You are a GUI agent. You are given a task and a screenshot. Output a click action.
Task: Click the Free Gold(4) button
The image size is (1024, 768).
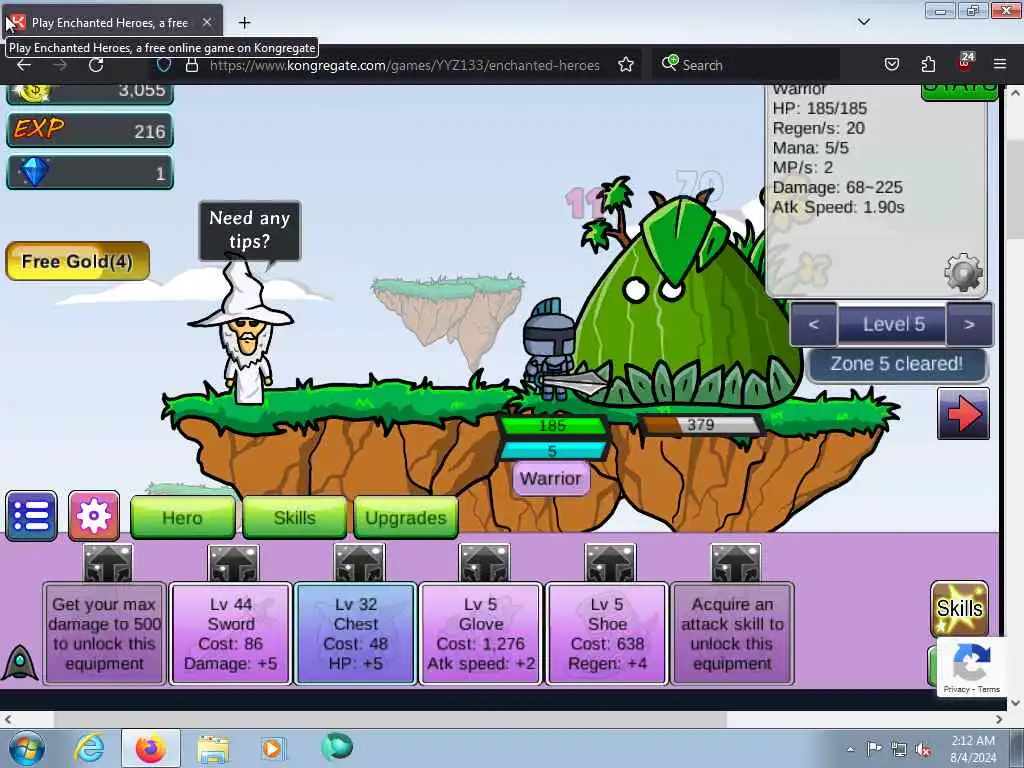click(77, 261)
